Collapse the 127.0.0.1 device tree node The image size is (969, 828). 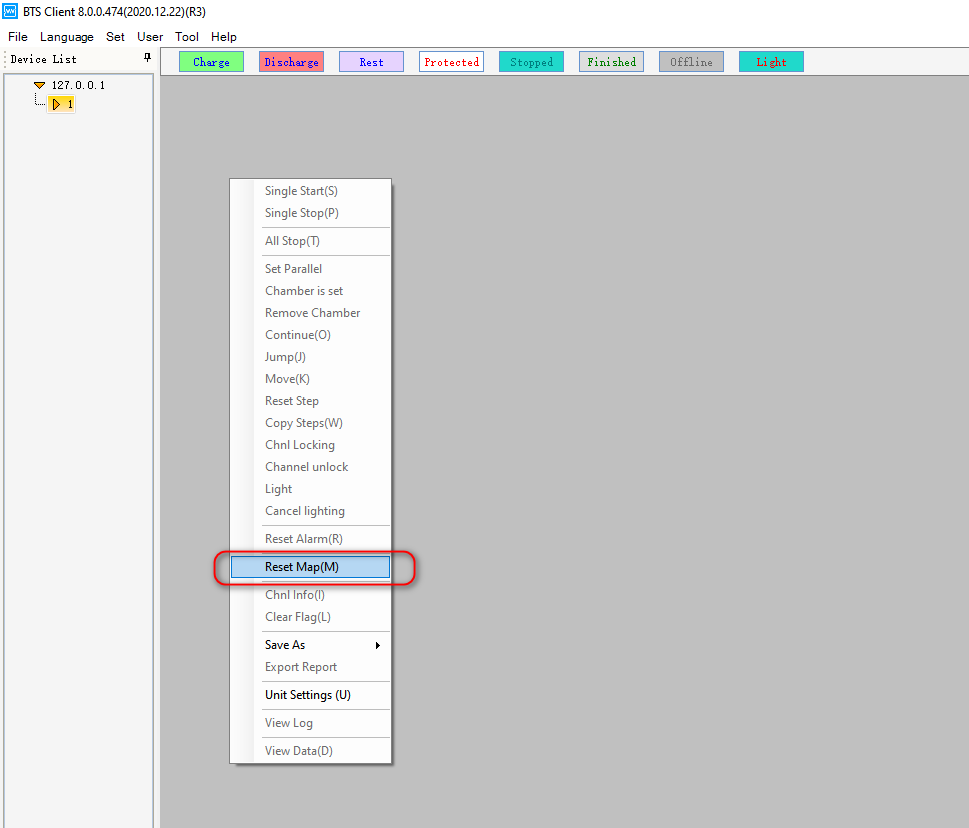coord(40,86)
